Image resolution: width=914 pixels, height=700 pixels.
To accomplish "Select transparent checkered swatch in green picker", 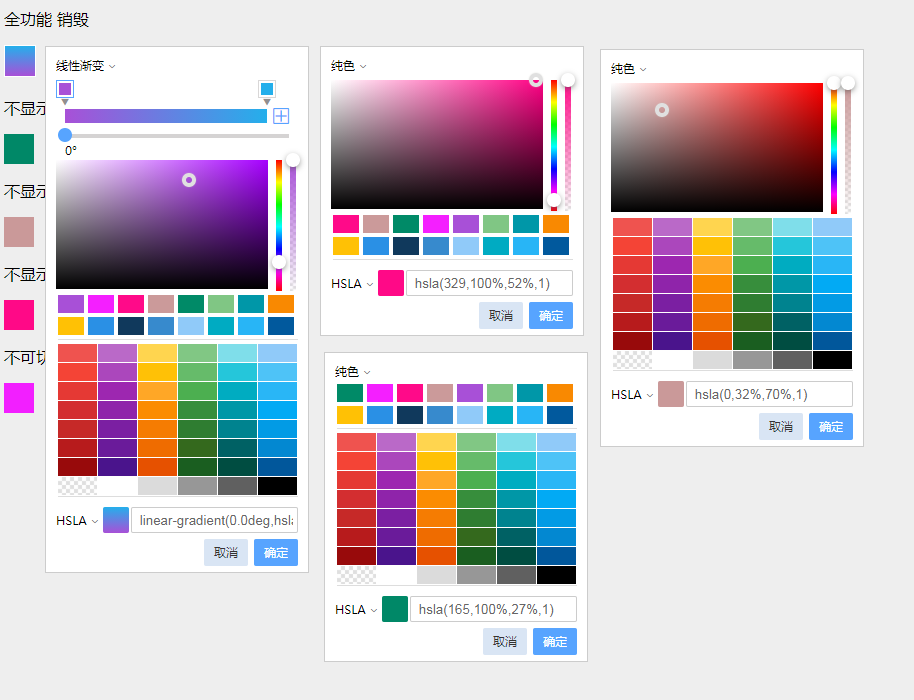I will [356, 575].
